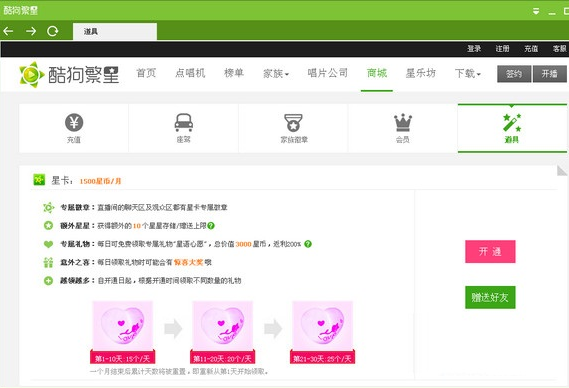
Task: Click the 开播 button
Action: 549,74
